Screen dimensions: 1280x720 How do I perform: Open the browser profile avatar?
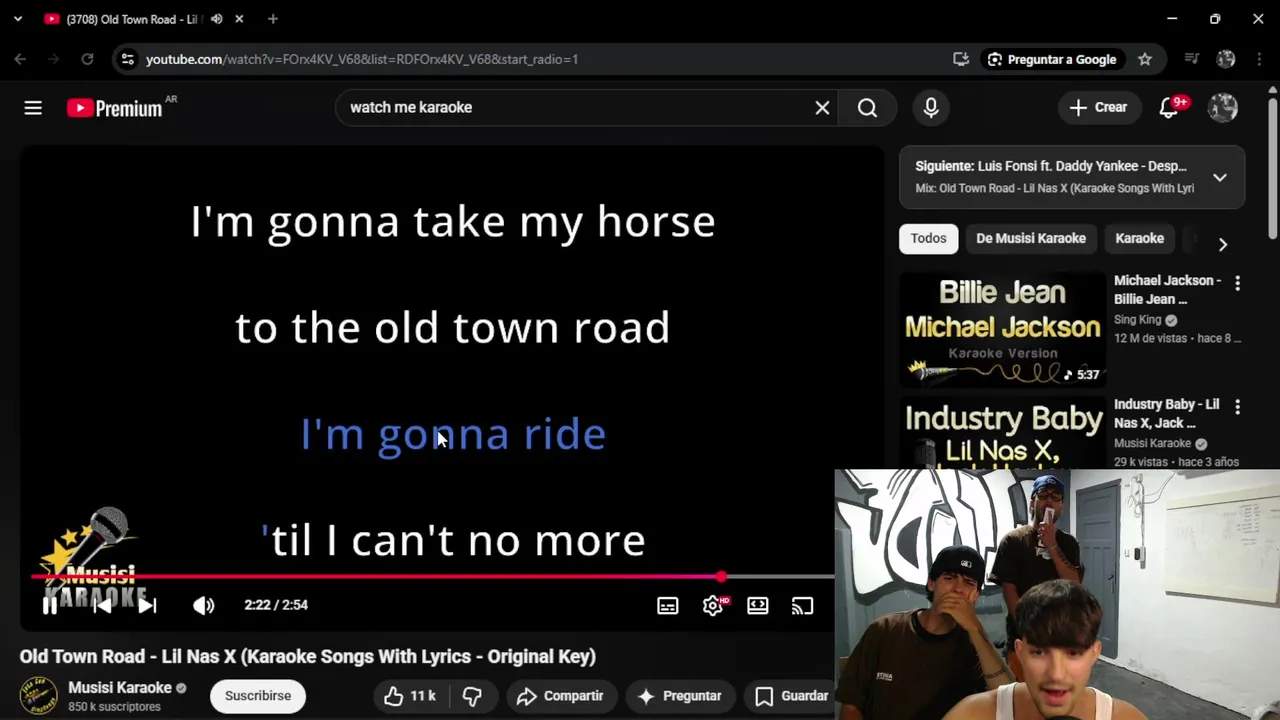tap(1226, 59)
